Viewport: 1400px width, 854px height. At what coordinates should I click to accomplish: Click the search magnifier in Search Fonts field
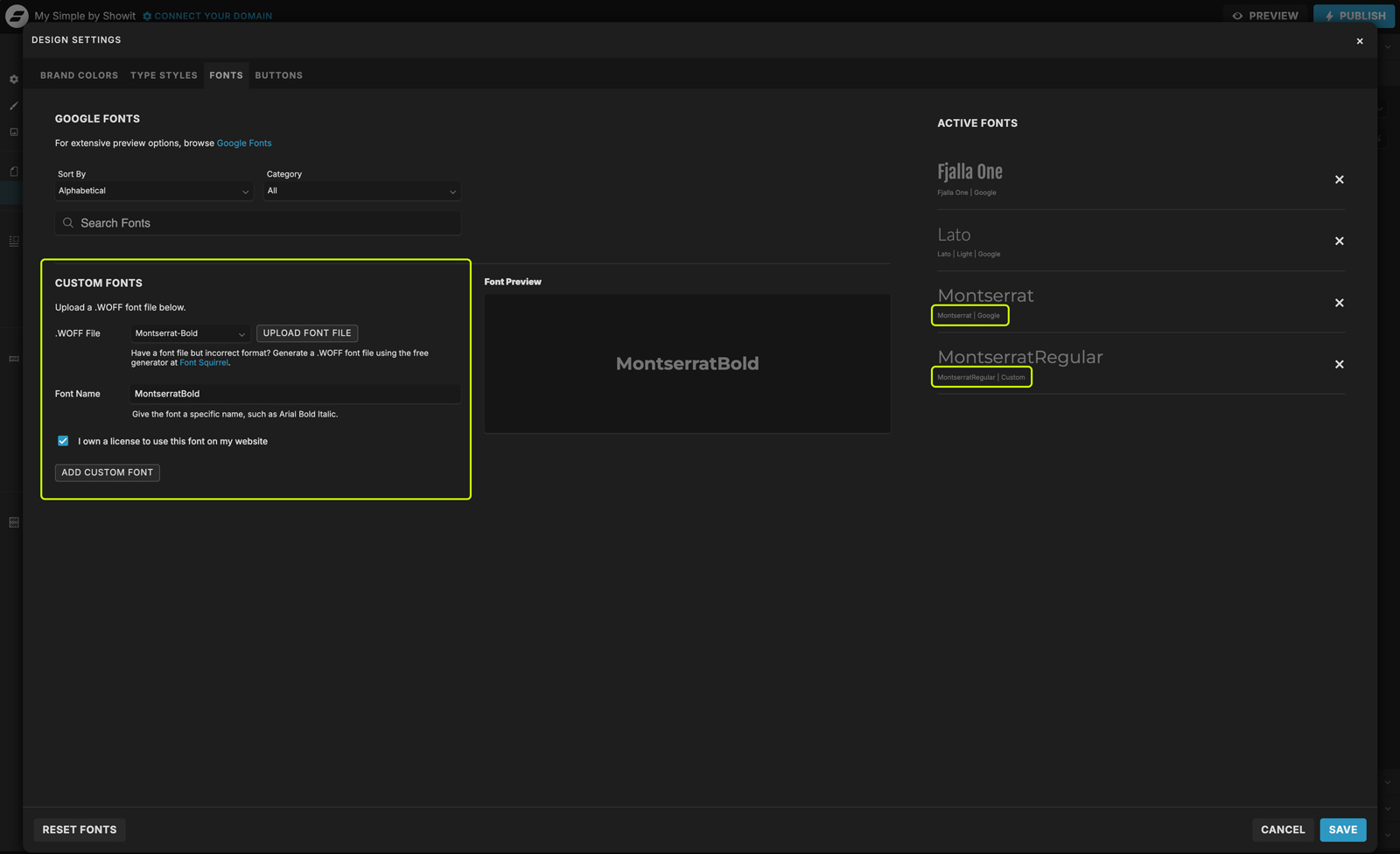click(68, 222)
